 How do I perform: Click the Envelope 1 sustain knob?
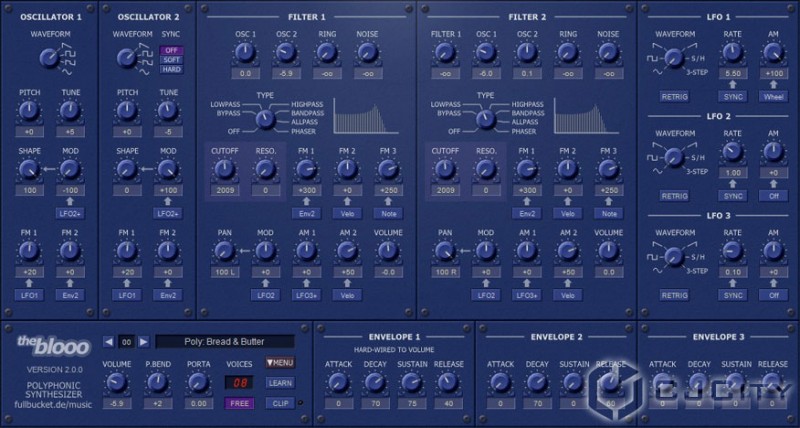(411, 382)
